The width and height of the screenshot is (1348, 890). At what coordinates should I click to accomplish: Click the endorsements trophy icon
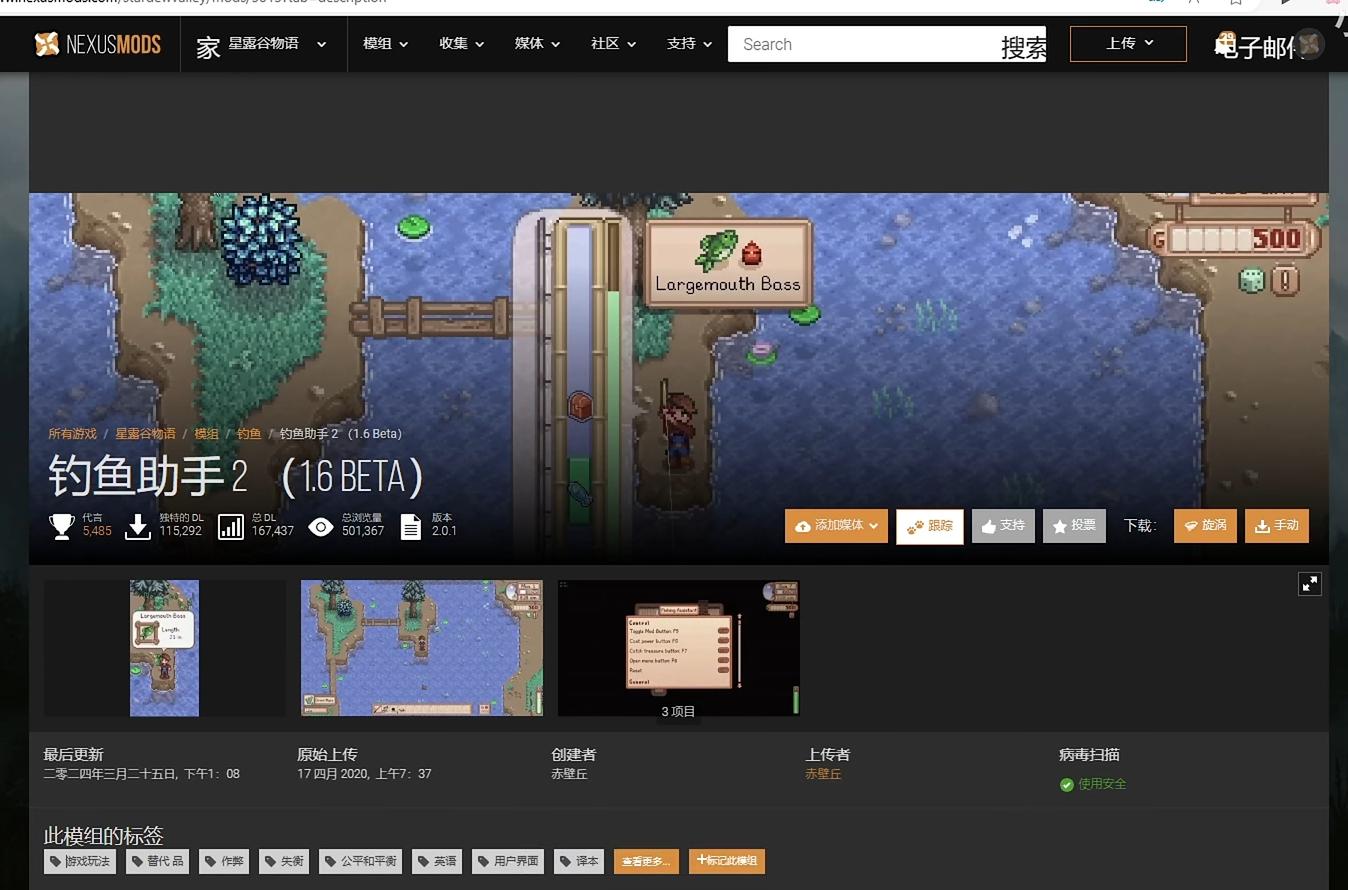(62, 526)
